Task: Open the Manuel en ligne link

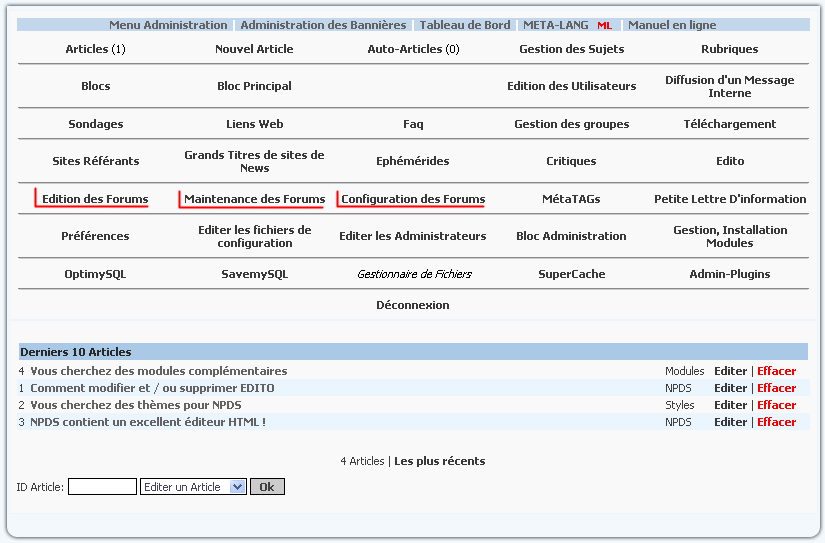Action: [x=672, y=25]
